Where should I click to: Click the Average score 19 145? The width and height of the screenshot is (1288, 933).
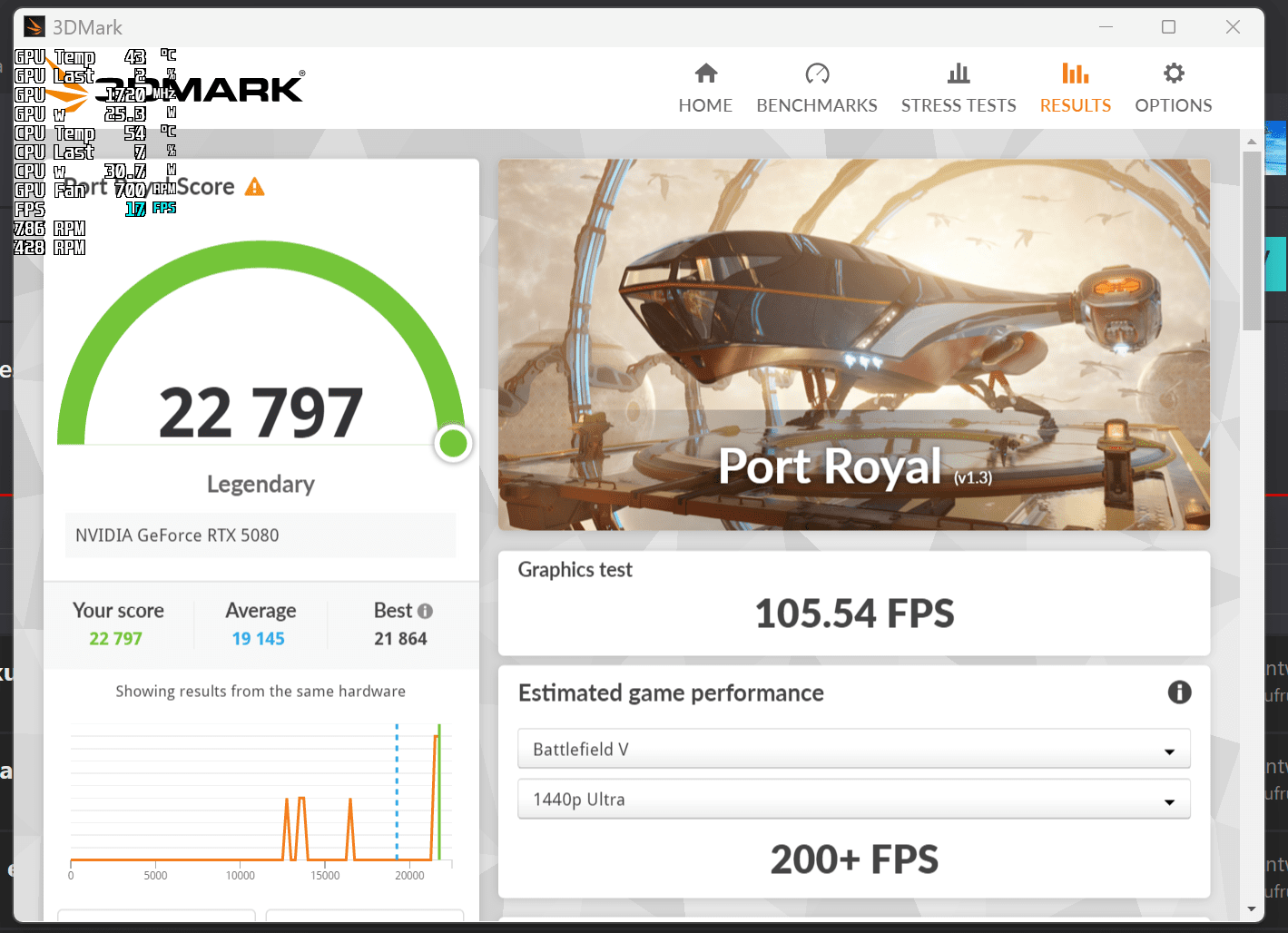coord(259,639)
